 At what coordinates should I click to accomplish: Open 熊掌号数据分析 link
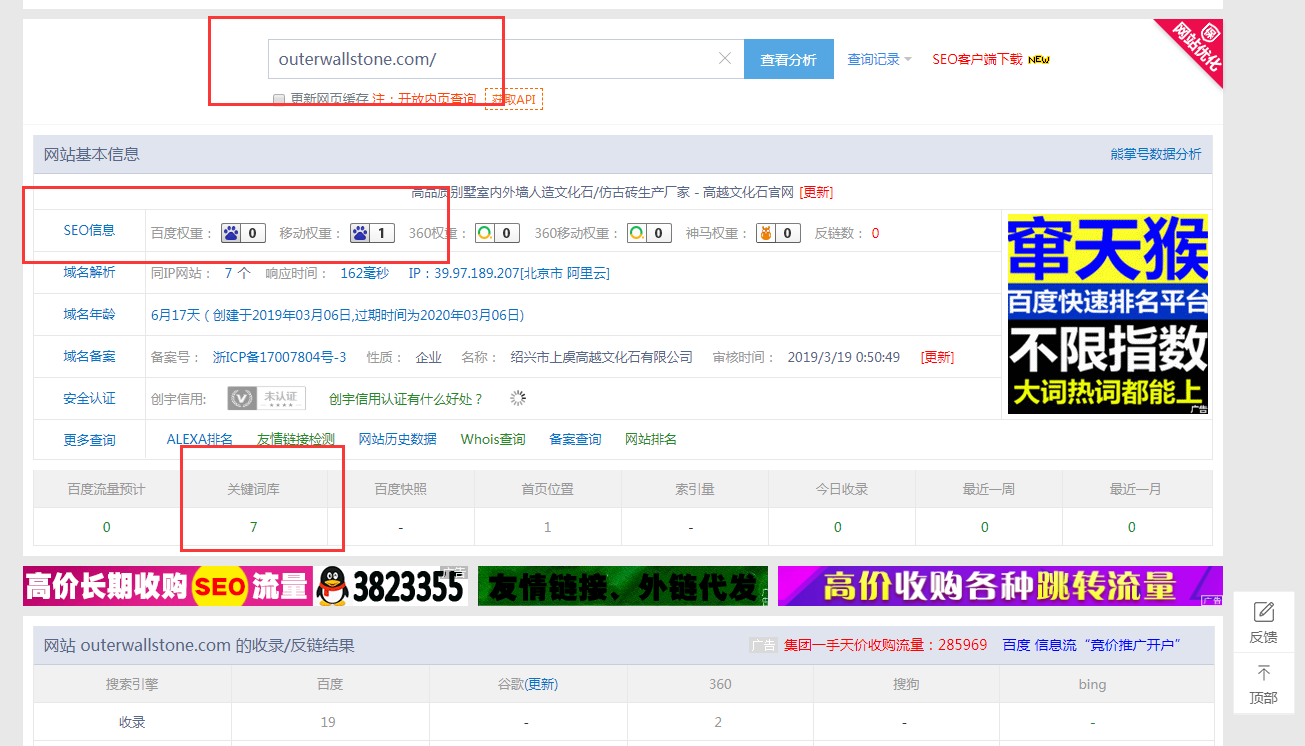pyautogui.click(x=1156, y=154)
